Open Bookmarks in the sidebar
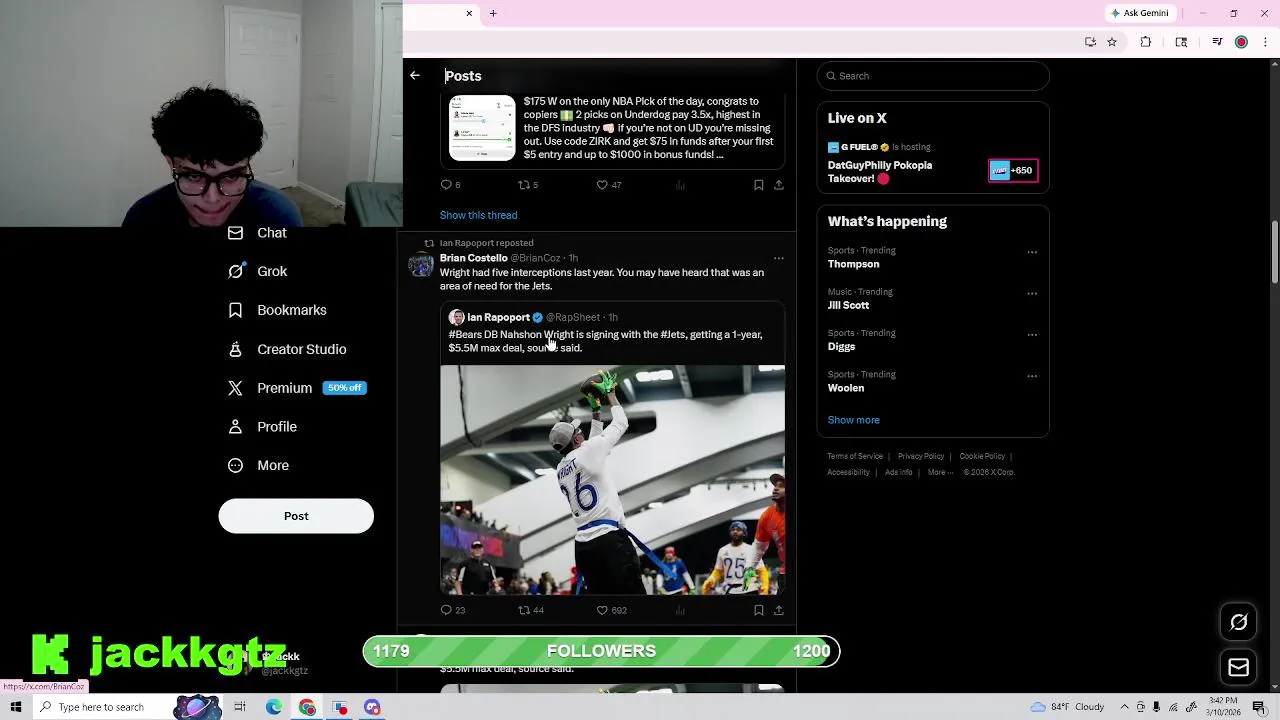The height and width of the screenshot is (720, 1280). [277, 310]
